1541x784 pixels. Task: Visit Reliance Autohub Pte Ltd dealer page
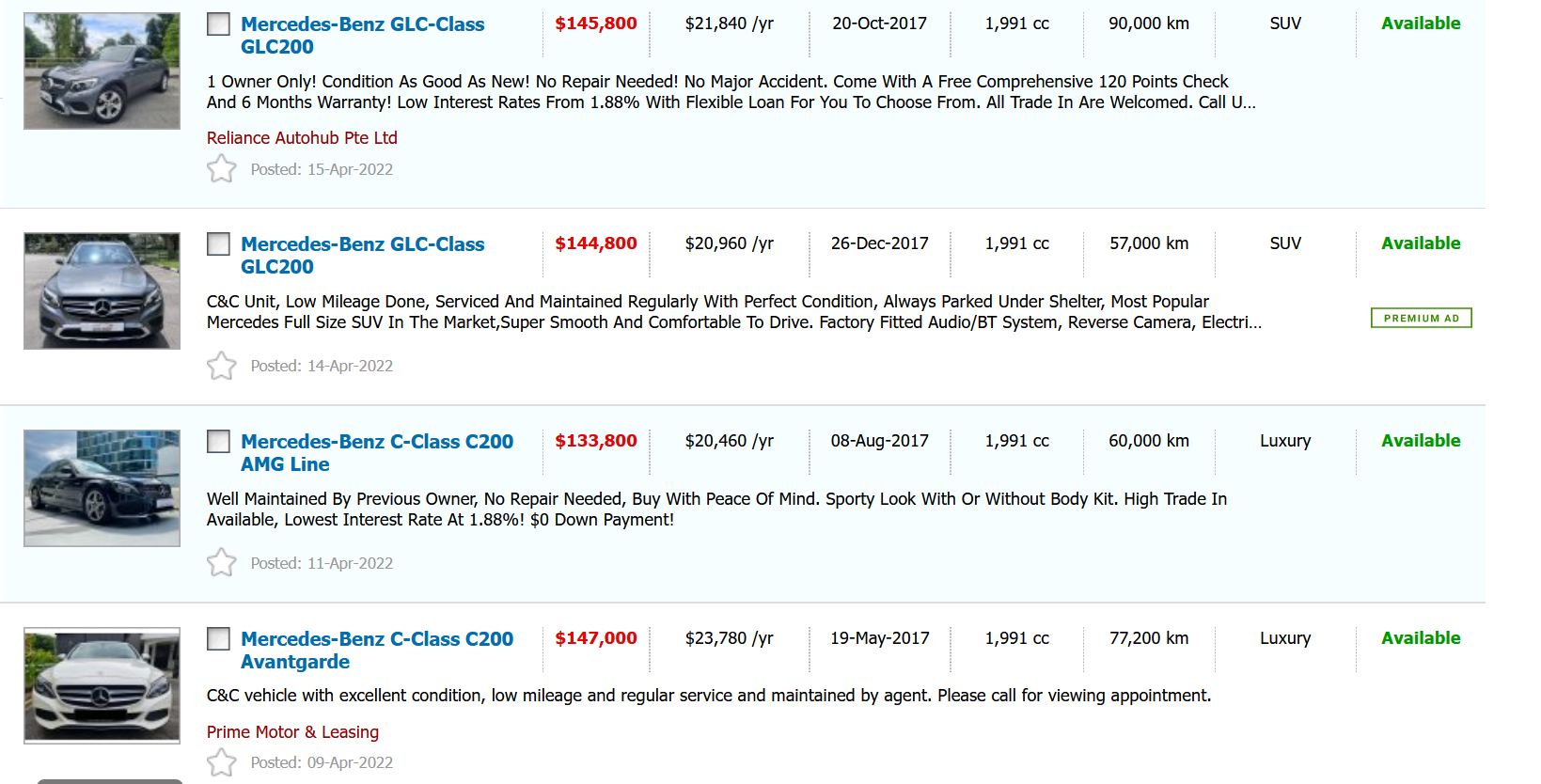coord(302,138)
